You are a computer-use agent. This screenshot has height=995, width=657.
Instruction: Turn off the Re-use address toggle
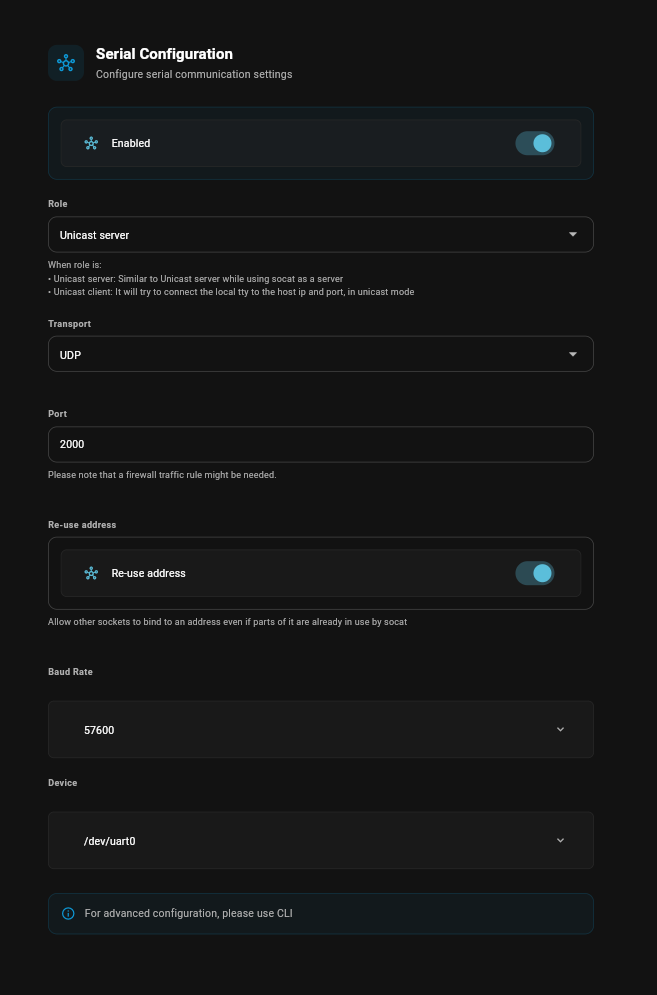coord(534,573)
